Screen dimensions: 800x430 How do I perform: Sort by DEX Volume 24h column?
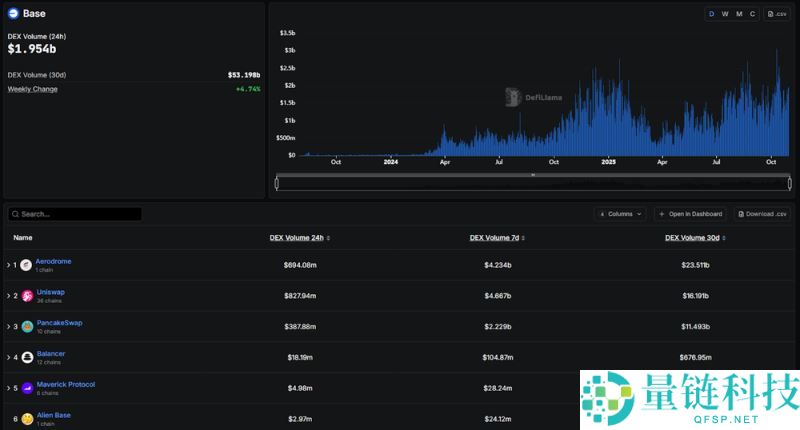(x=299, y=238)
